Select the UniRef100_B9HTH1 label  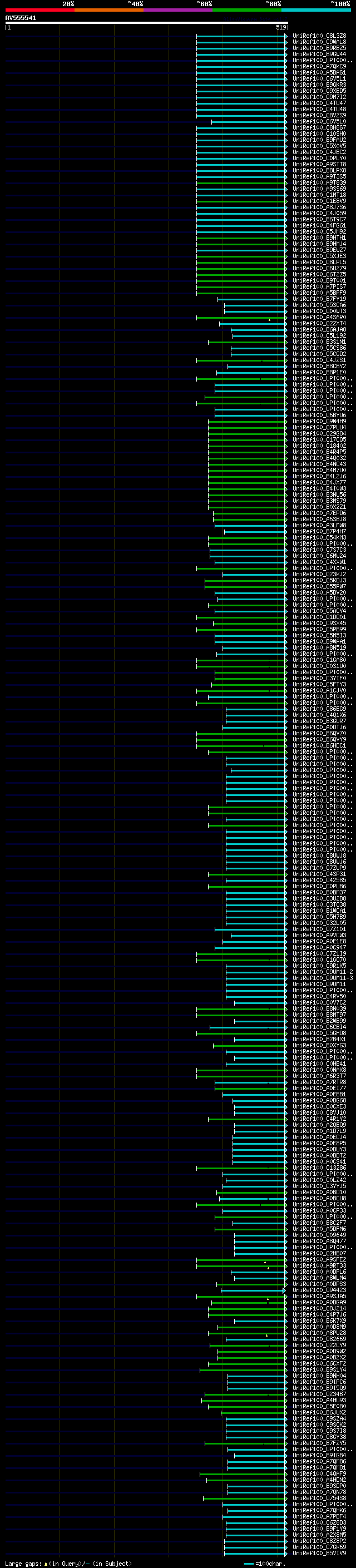pyautogui.click(x=319, y=238)
